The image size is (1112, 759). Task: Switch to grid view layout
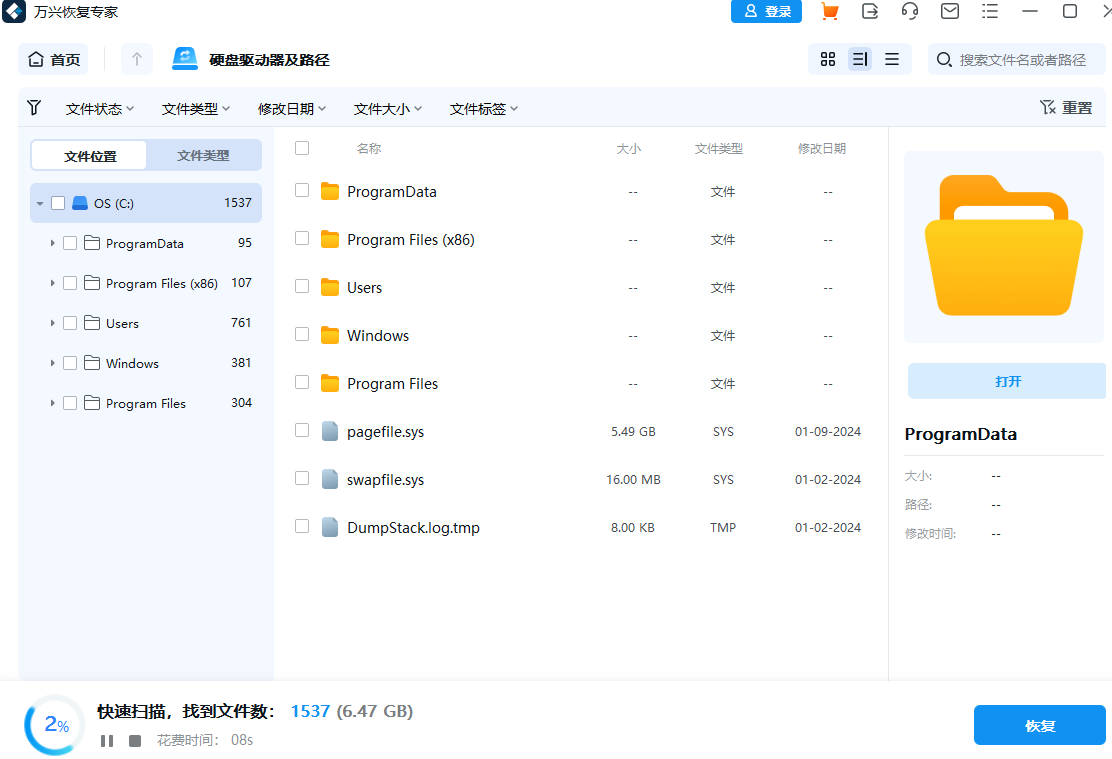click(827, 59)
